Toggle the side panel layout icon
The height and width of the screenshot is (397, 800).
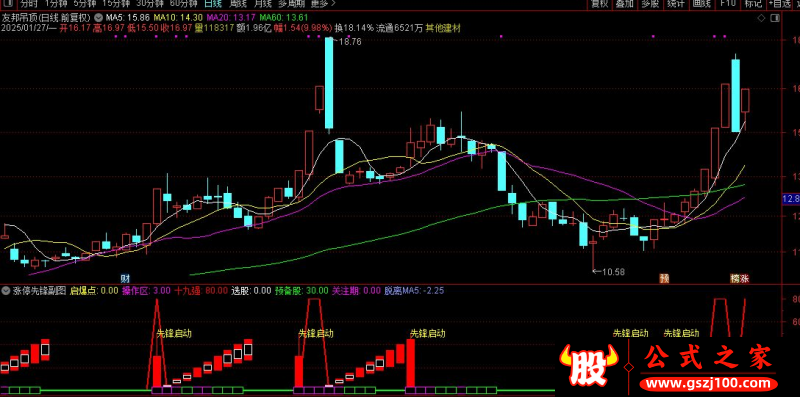[776, 18]
